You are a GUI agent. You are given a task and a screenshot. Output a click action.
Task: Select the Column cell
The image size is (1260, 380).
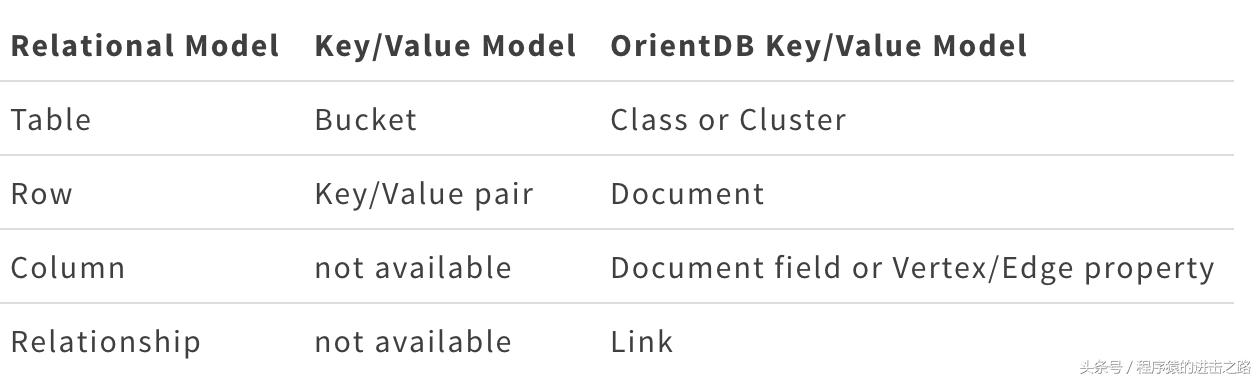coord(68,268)
